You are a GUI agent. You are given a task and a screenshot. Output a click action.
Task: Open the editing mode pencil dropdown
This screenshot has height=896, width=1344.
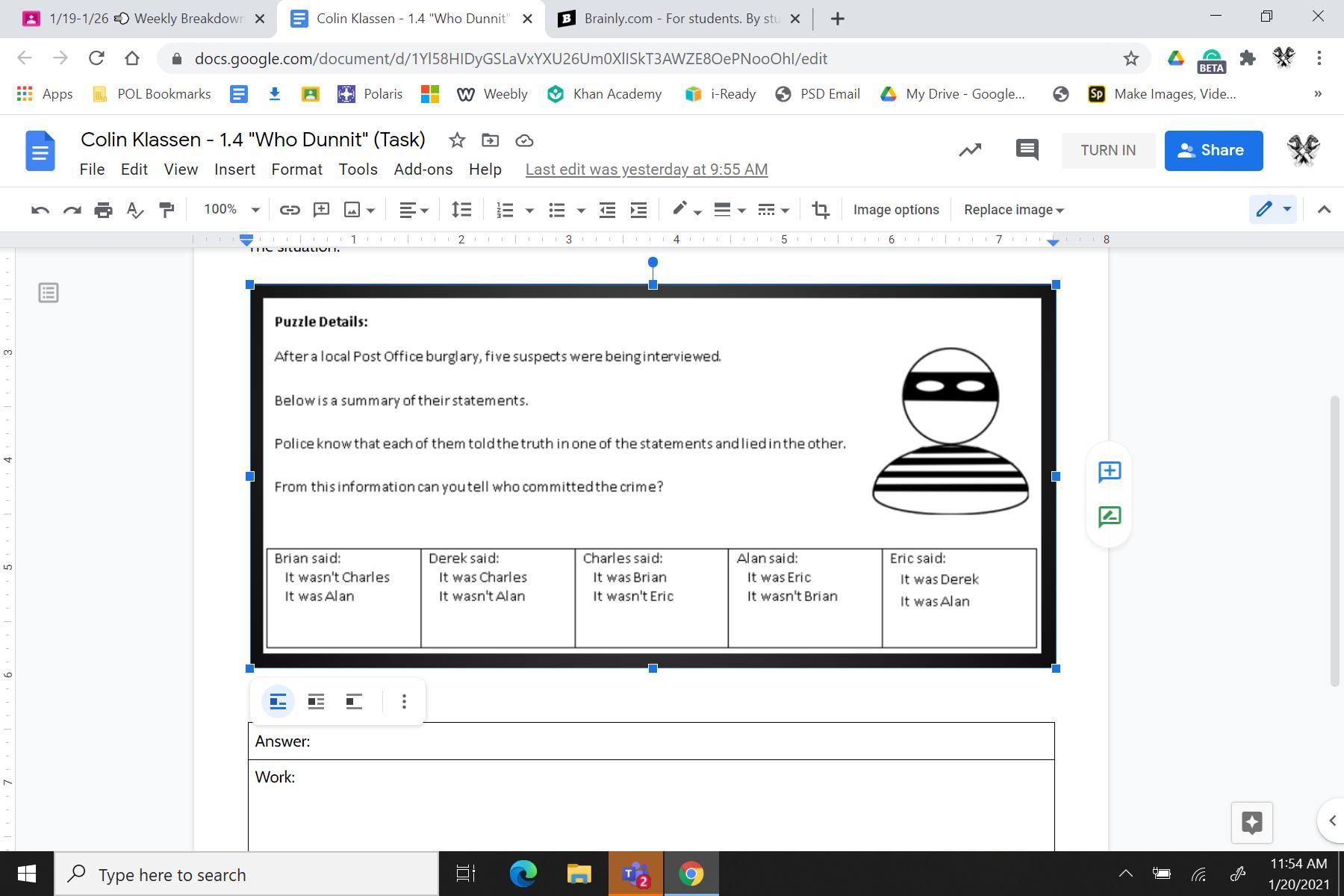click(x=1272, y=210)
